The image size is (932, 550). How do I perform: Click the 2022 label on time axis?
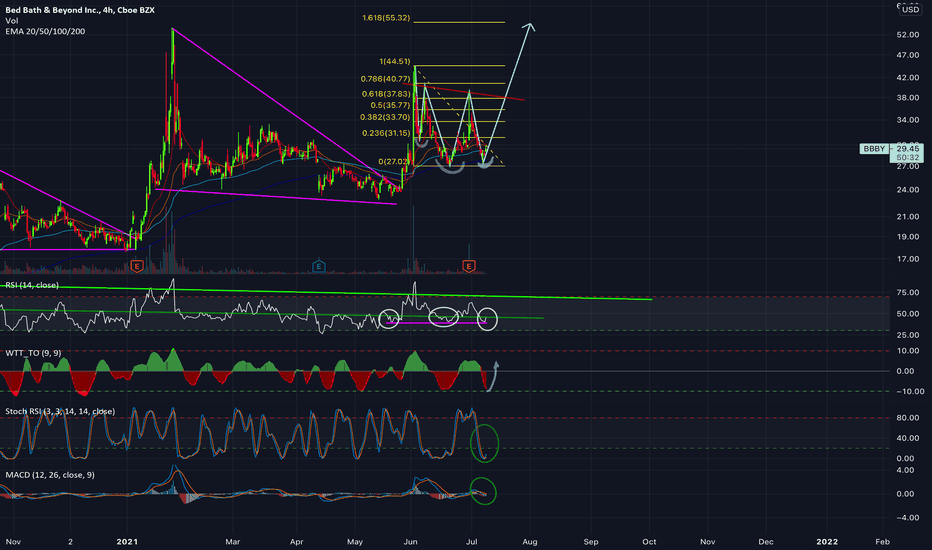827,542
